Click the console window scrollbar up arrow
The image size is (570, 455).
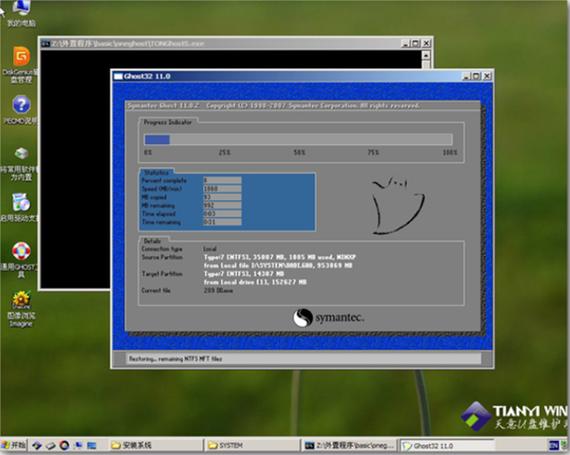pyautogui.click(x=426, y=55)
